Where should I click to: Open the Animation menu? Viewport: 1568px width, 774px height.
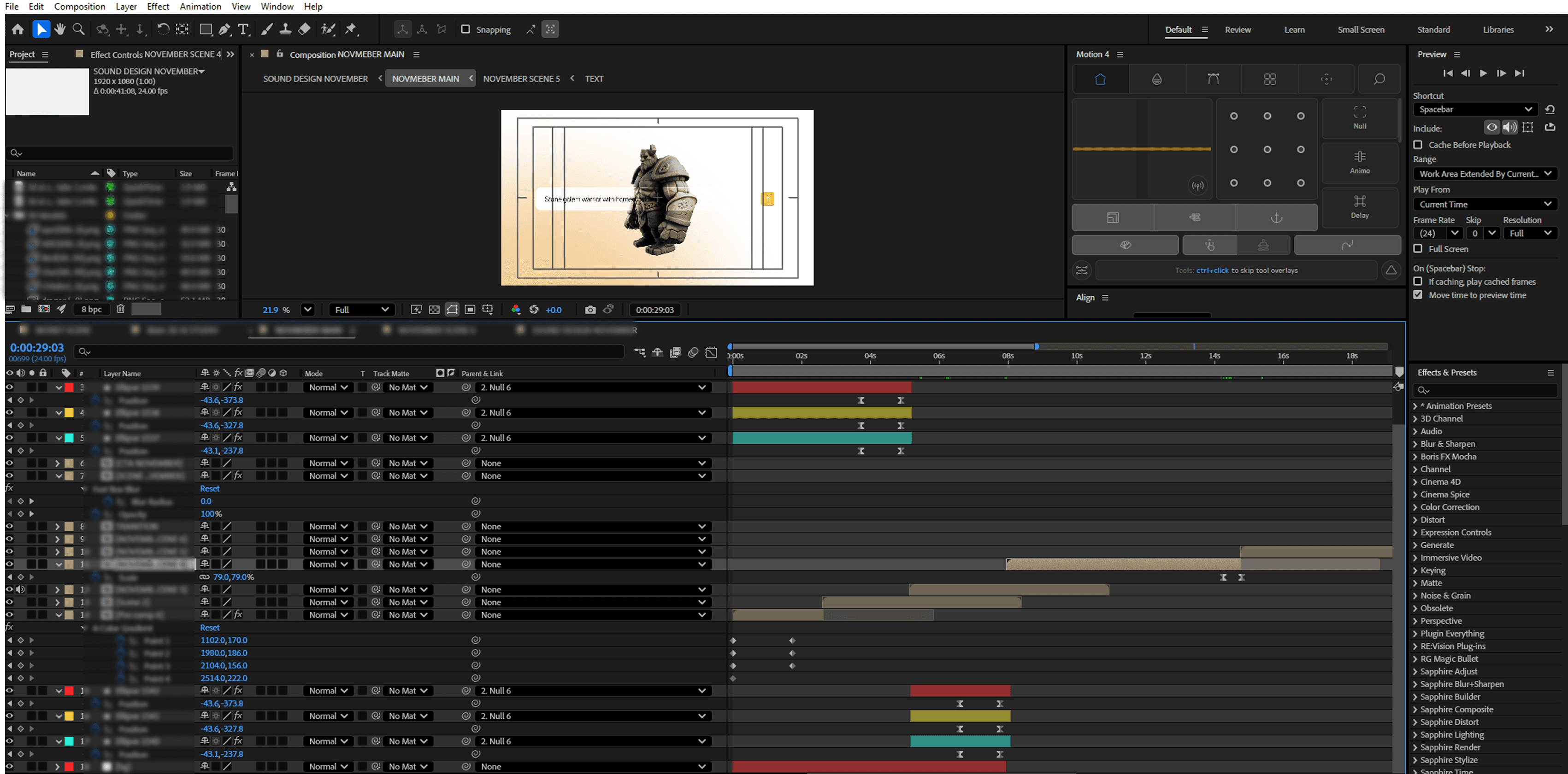point(200,6)
